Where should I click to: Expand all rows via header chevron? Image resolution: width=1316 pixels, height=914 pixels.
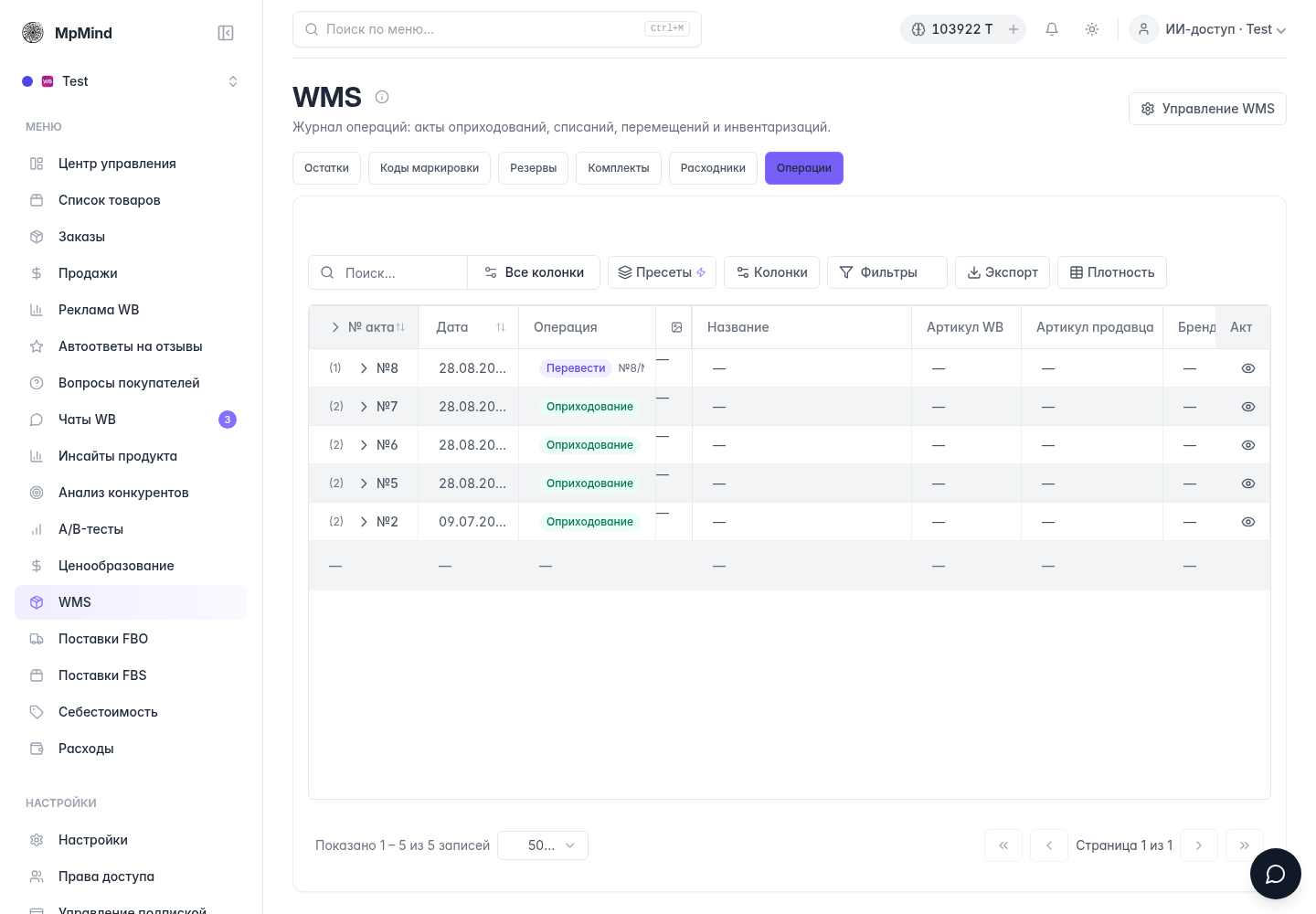(x=335, y=327)
